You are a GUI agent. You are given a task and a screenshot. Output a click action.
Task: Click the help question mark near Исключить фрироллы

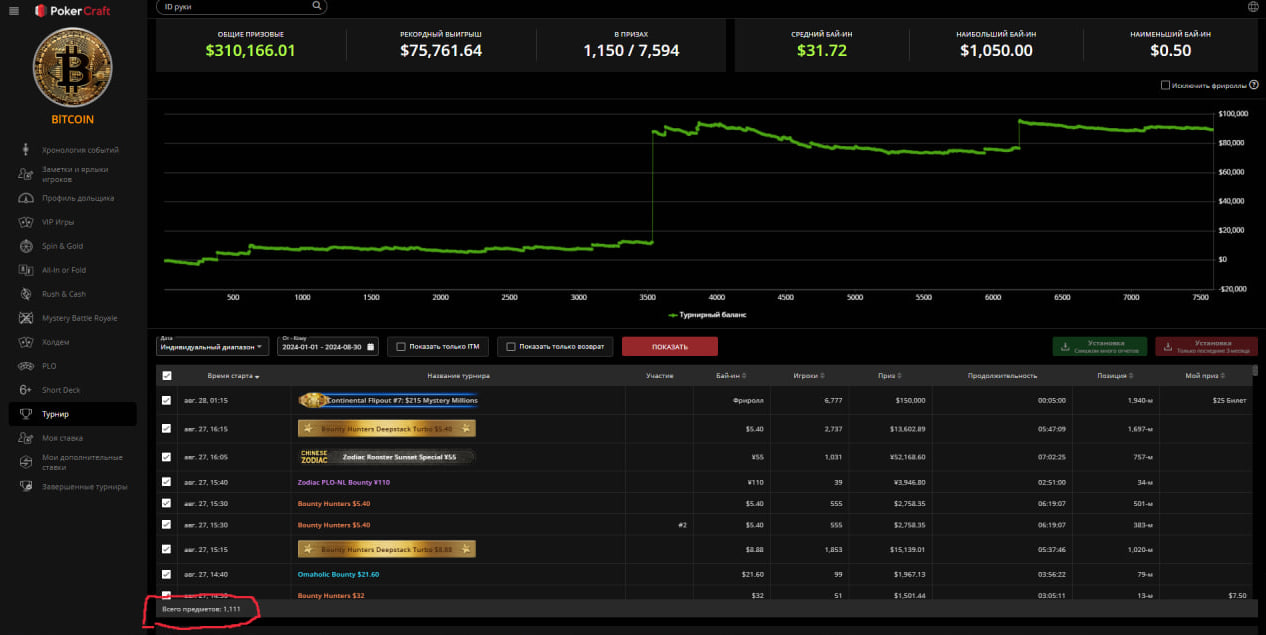(x=1253, y=86)
